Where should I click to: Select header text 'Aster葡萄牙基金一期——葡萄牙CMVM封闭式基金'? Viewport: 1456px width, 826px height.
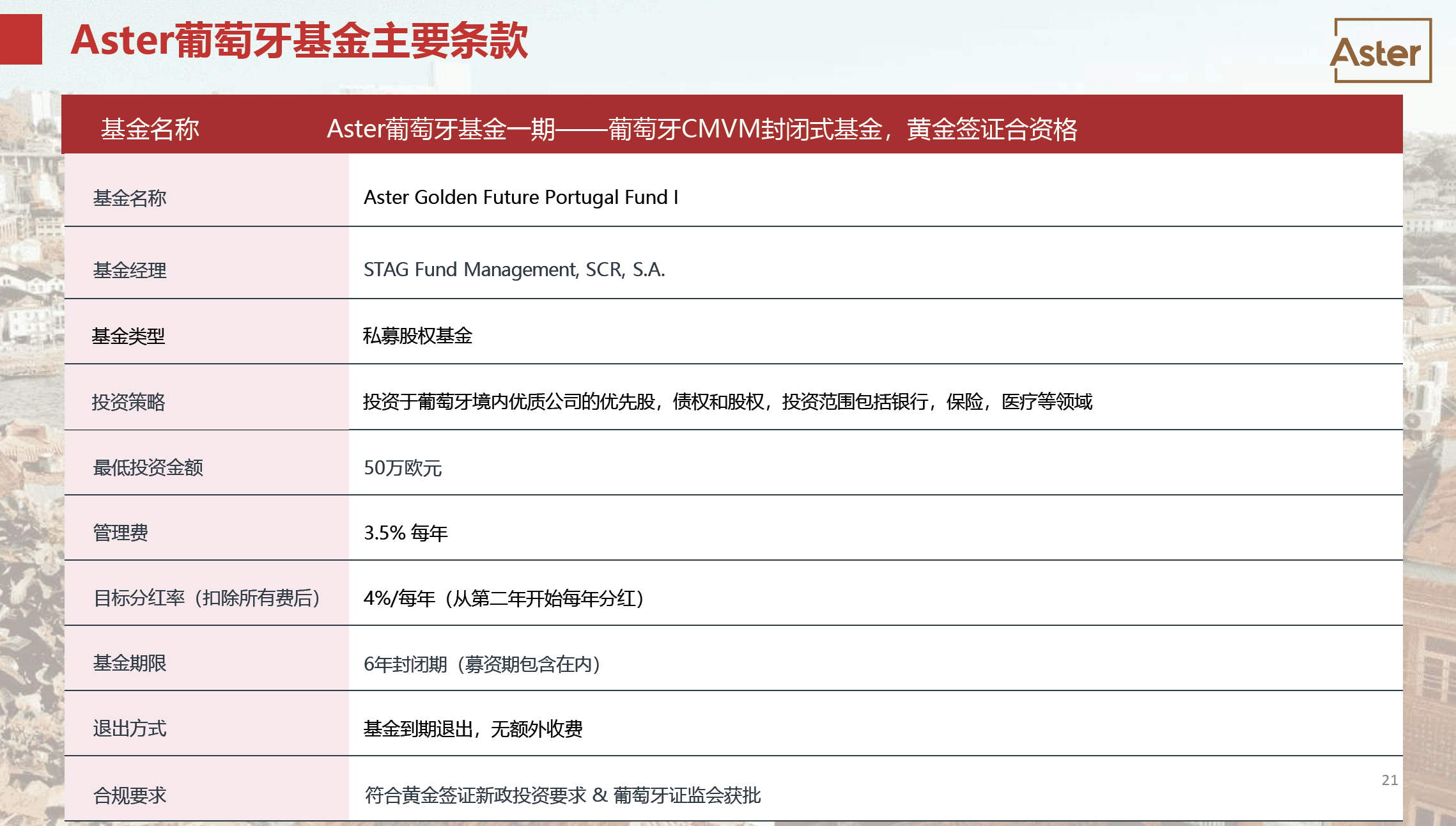point(605,129)
